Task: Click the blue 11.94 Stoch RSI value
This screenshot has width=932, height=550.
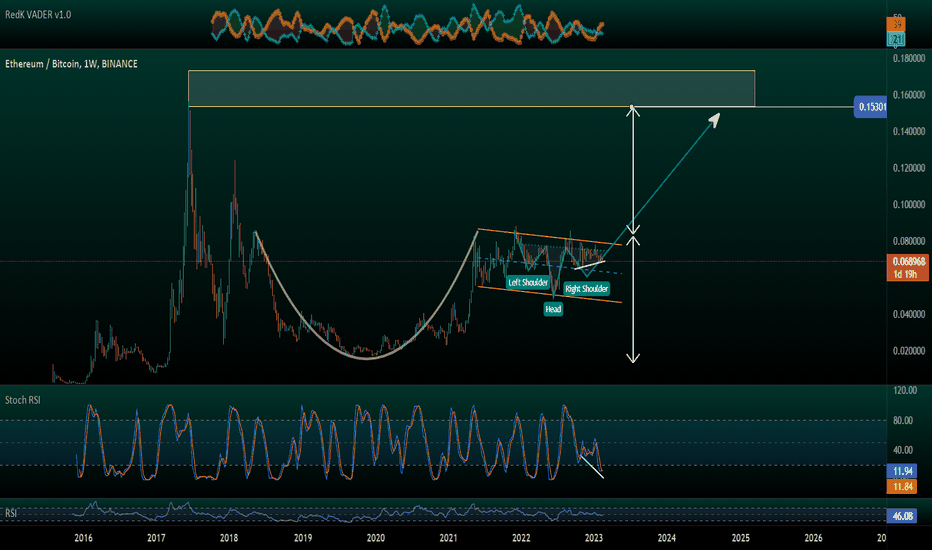Action: [902, 472]
